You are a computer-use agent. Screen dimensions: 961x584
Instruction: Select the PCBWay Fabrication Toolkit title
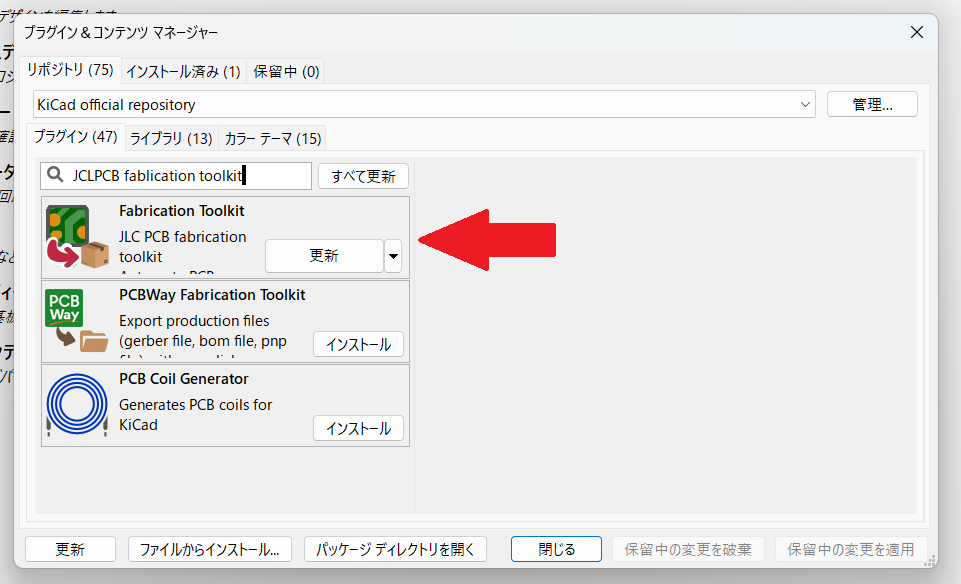coord(212,295)
